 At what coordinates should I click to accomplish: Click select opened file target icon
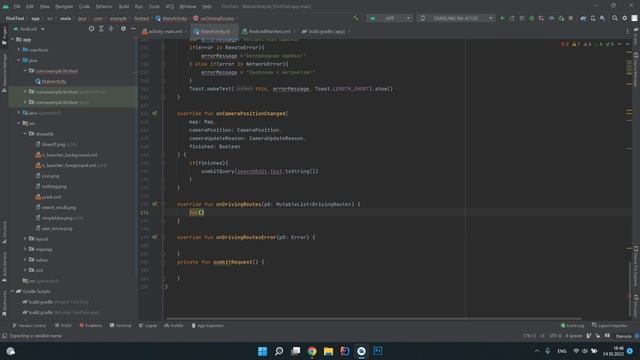[x=91, y=29]
